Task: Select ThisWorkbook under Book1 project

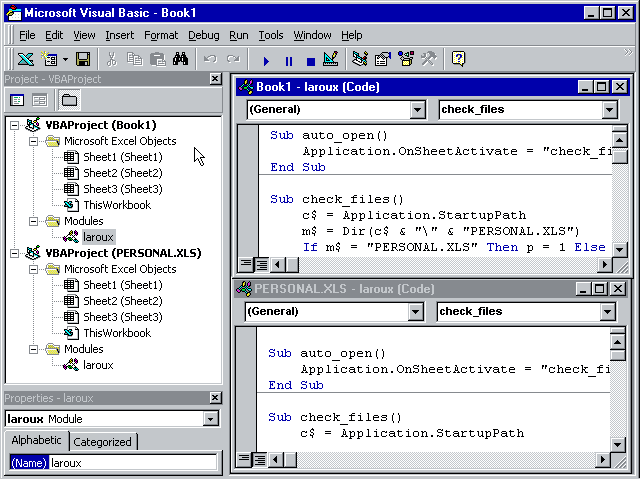Action: click(117, 205)
